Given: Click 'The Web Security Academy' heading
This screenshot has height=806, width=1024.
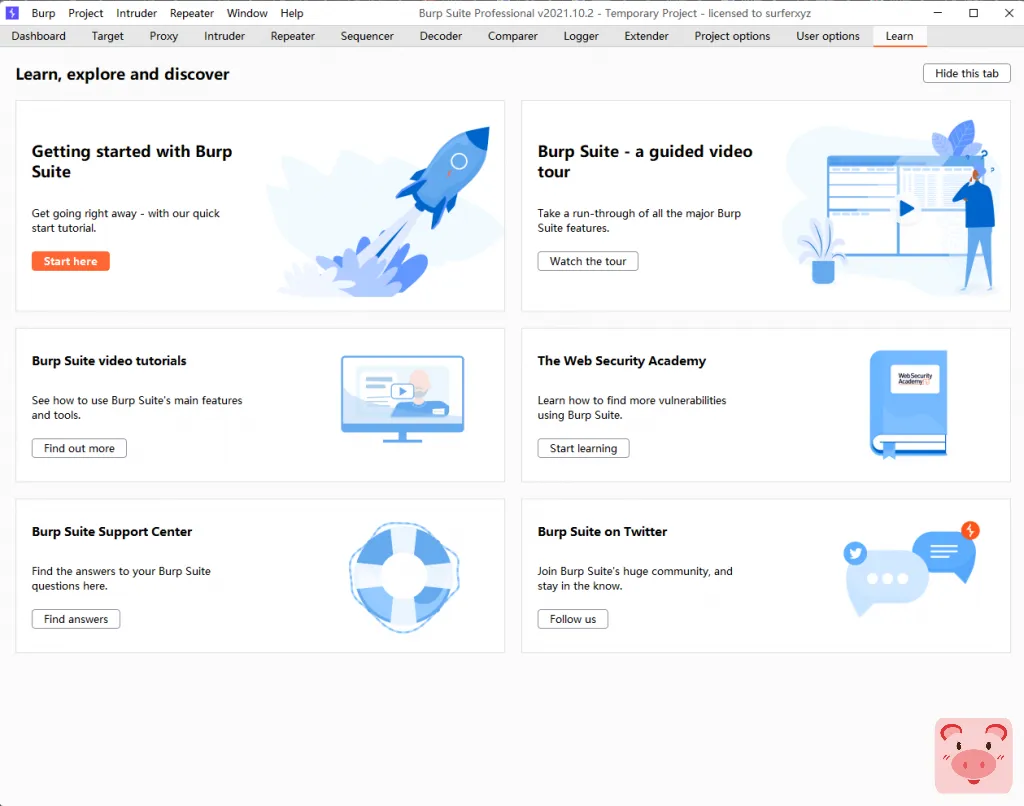Looking at the screenshot, I should coord(622,361).
